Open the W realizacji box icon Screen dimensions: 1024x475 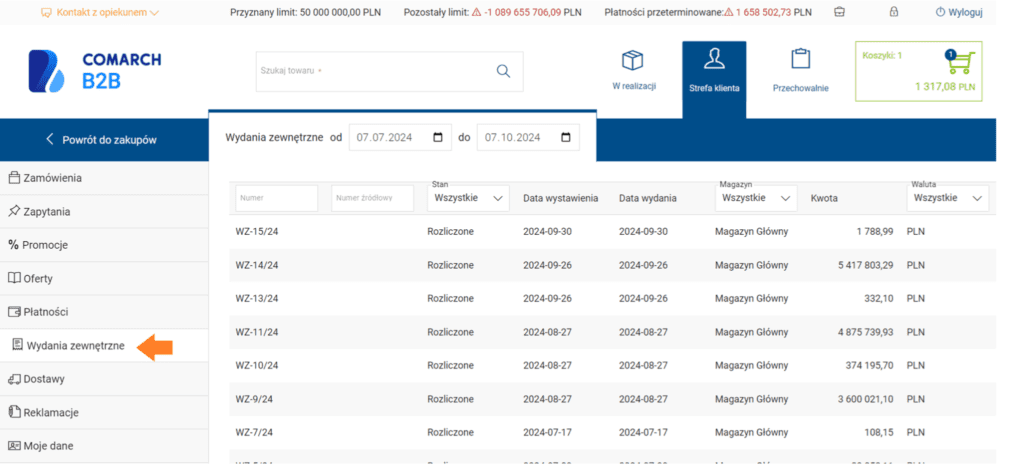pyautogui.click(x=633, y=61)
